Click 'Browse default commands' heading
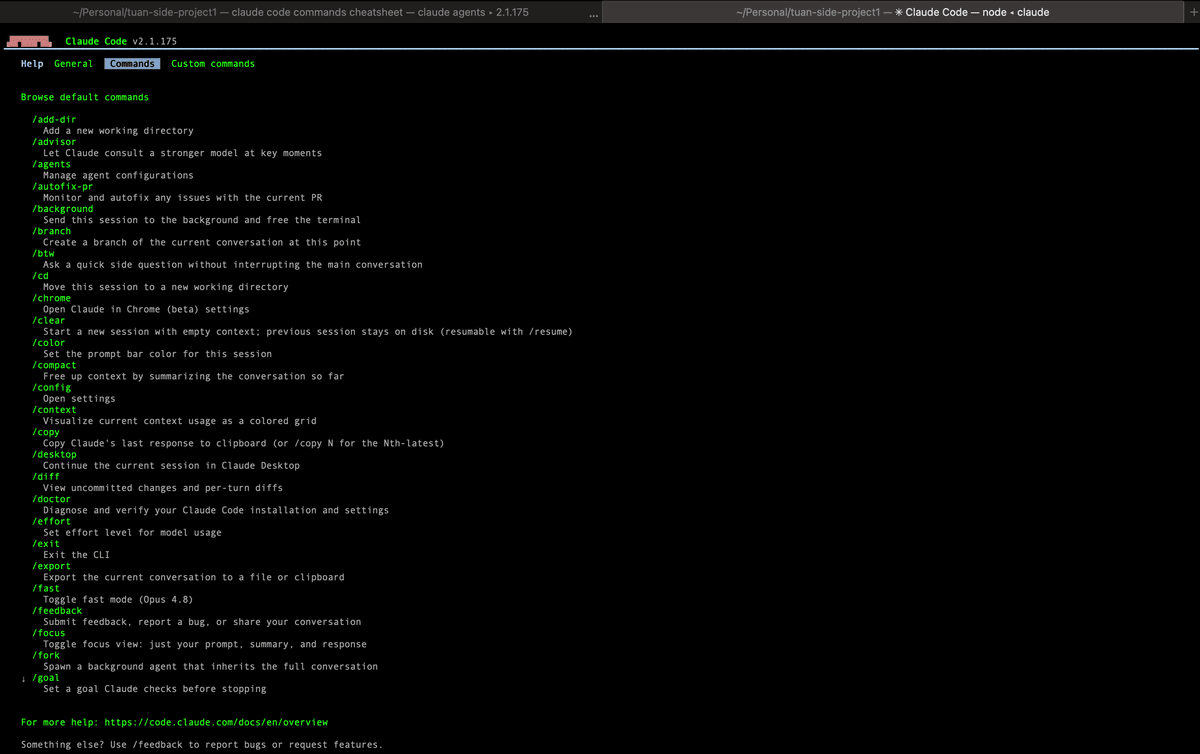This screenshot has height=754, width=1200. click(85, 97)
